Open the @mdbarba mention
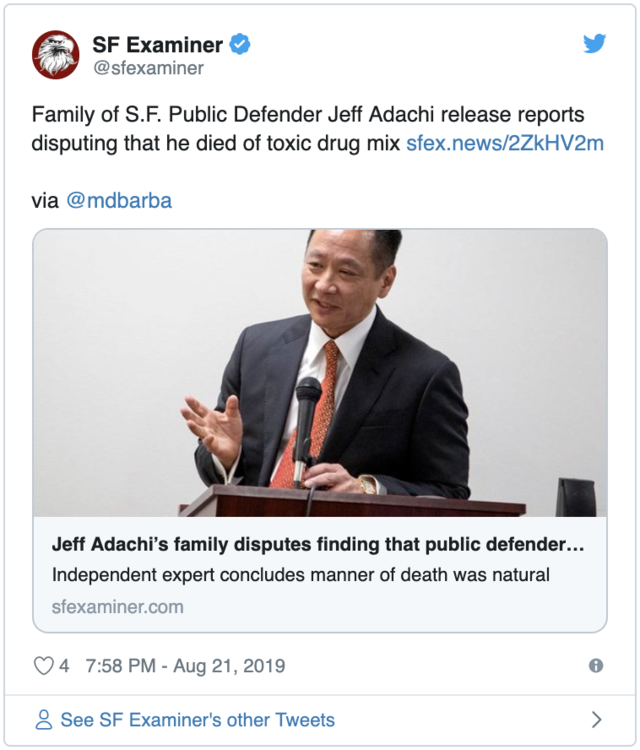Viewport: 640px width, 750px height. tap(119, 200)
